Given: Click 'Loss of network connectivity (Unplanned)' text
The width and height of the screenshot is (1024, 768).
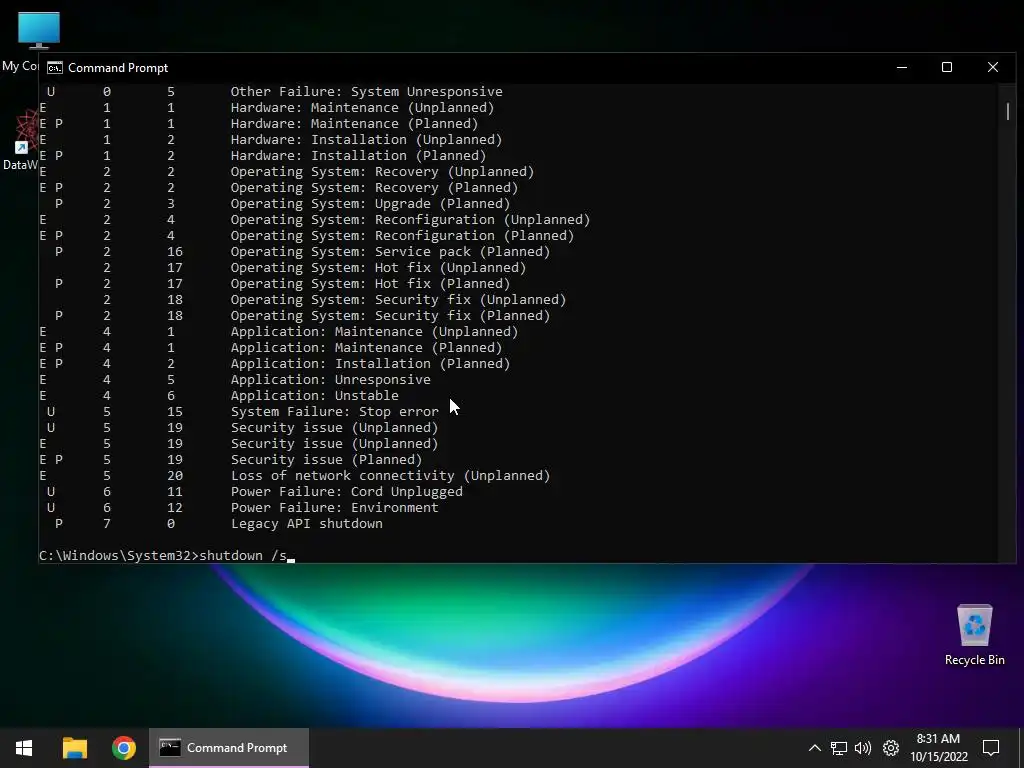Looking at the screenshot, I should (391, 475).
